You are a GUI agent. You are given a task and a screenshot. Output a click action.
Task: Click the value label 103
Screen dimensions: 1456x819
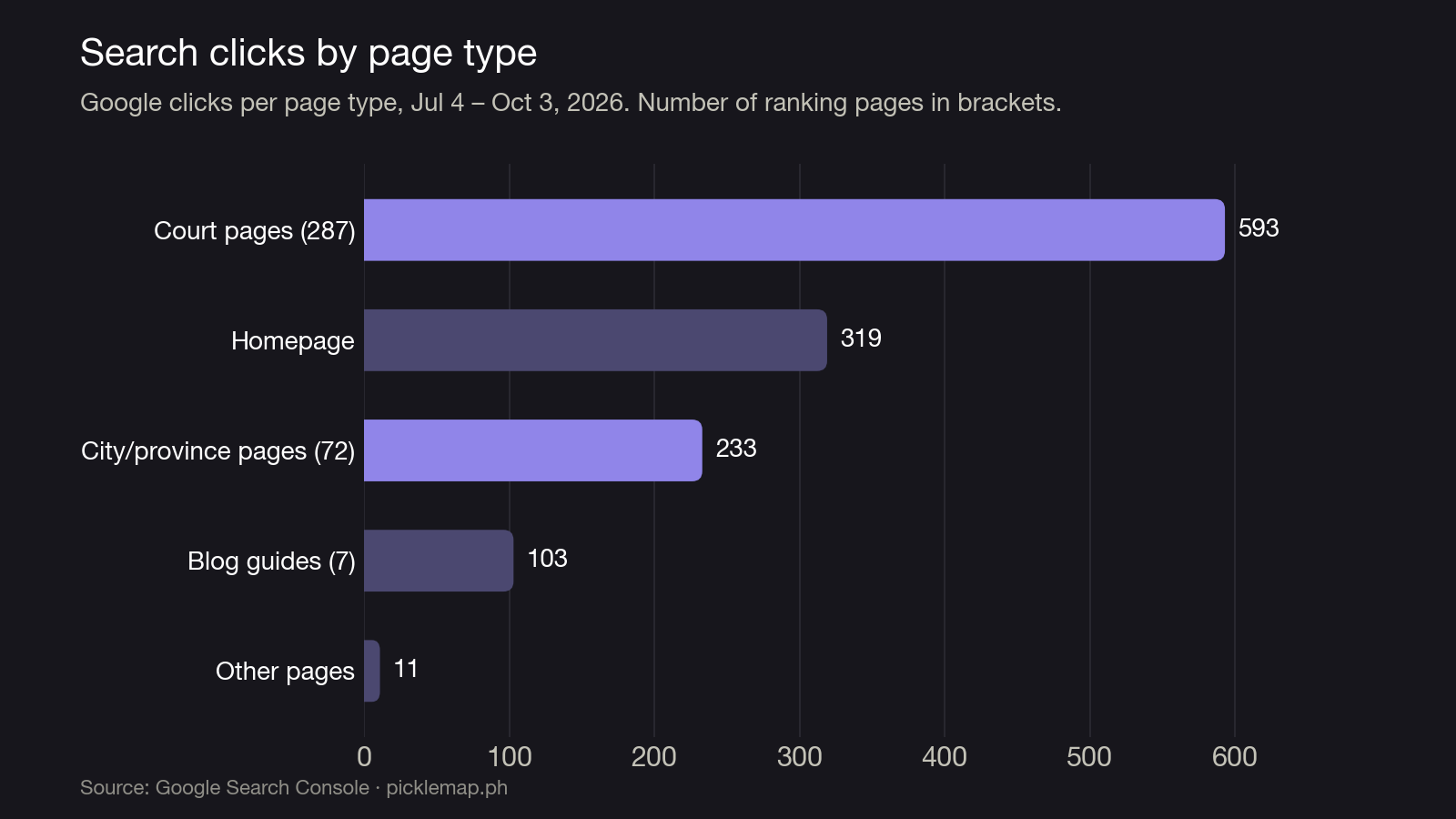(x=547, y=559)
